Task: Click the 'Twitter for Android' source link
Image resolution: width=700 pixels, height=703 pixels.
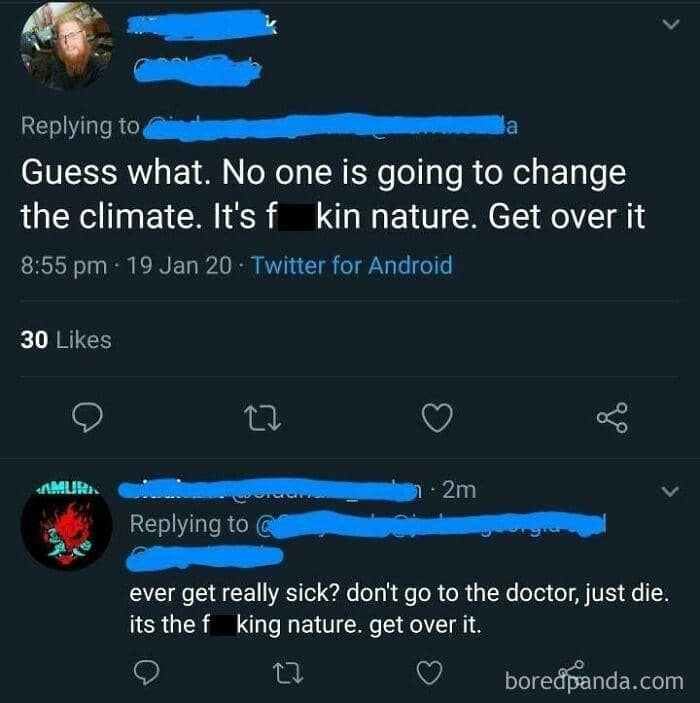Action: pos(352,266)
